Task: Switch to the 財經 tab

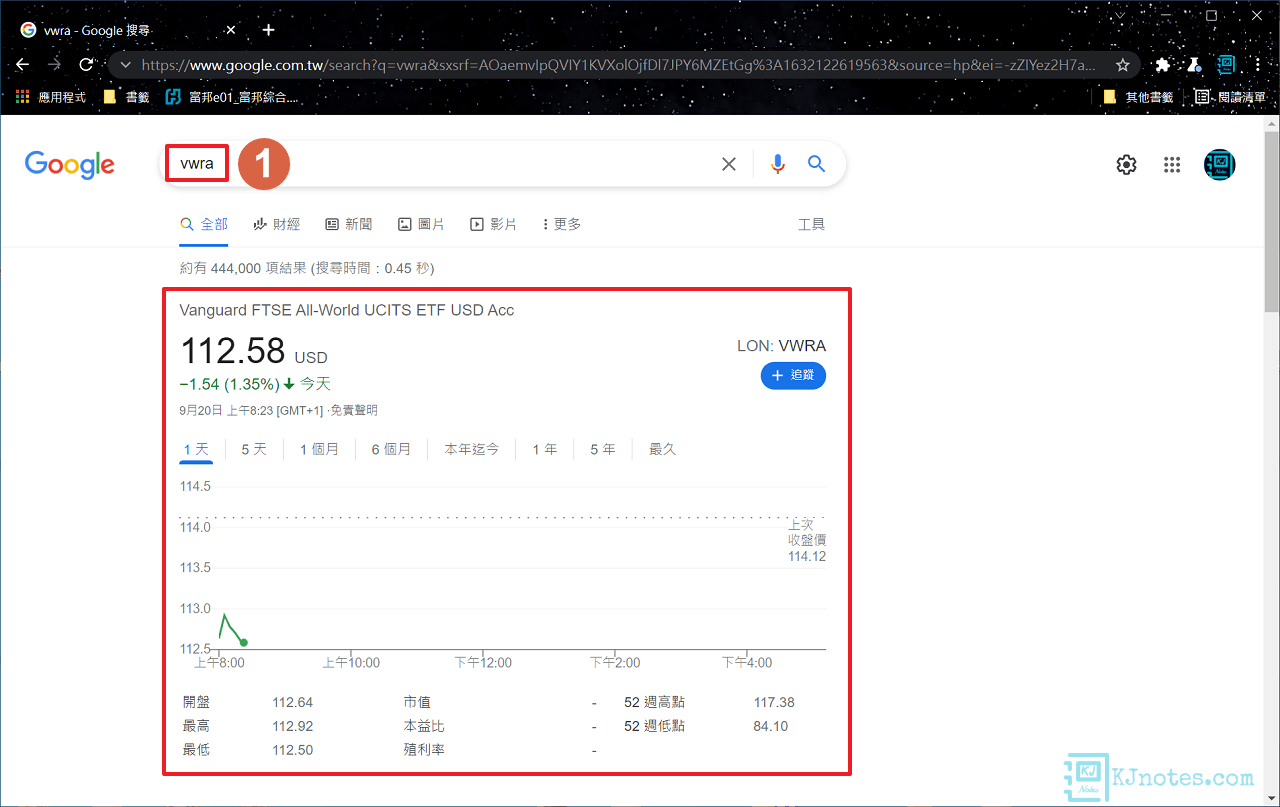Action: click(x=277, y=225)
